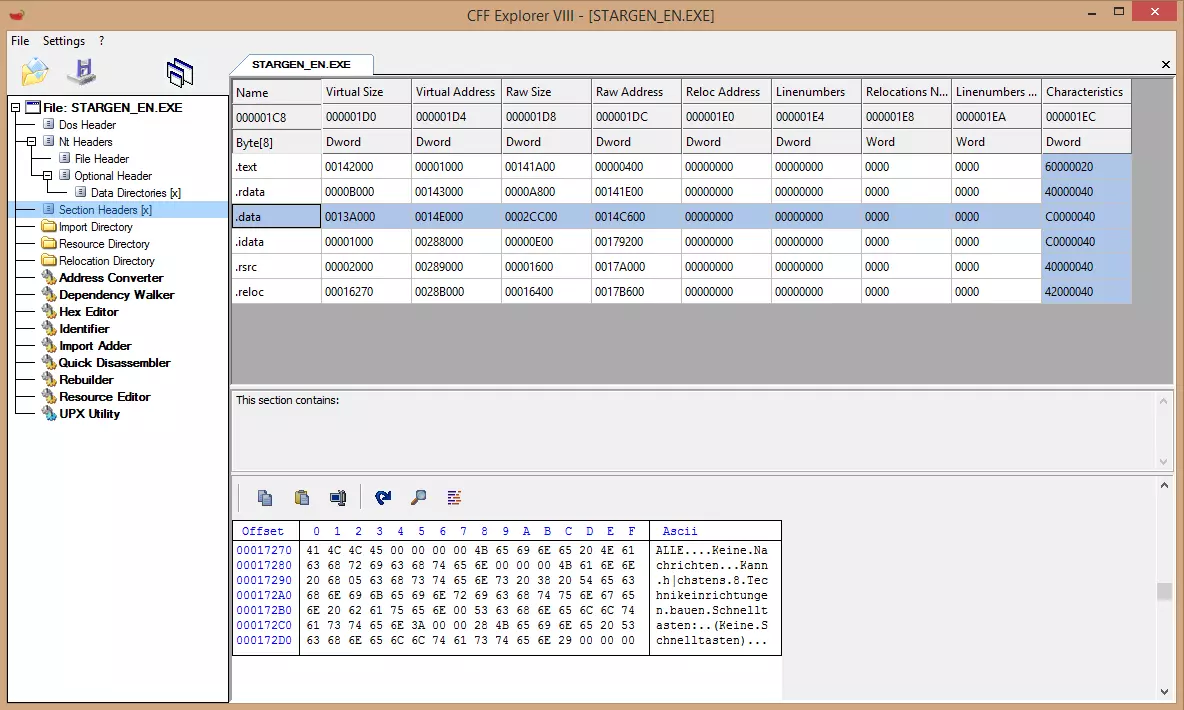Collapse the File: STARGEN_EN.EXE root node
This screenshot has width=1184, height=710.
click(x=15, y=107)
